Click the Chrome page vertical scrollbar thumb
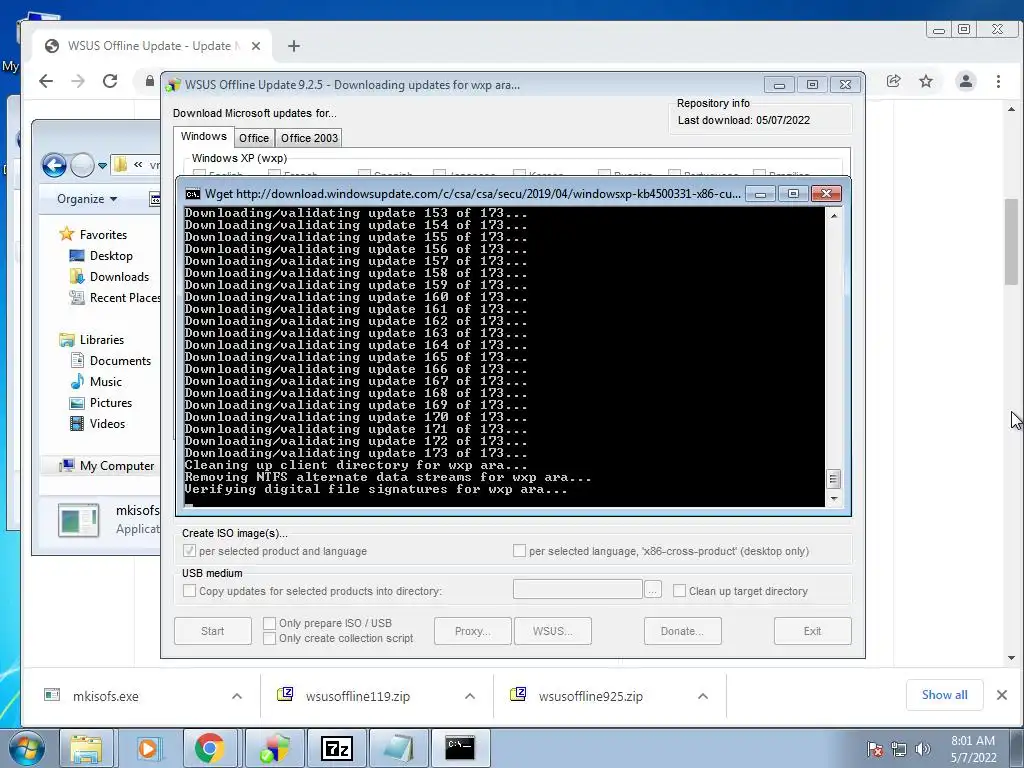The height and width of the screenshot is (768, 1024). (x=1012, y=242)
